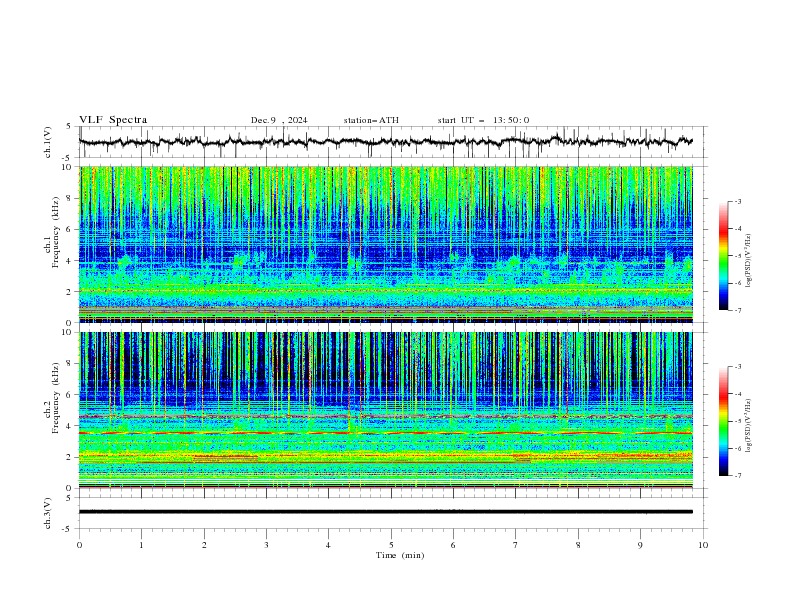Click the ch.1 voltage waveform trace
792x612 pixels.
(x=385, y=142)
